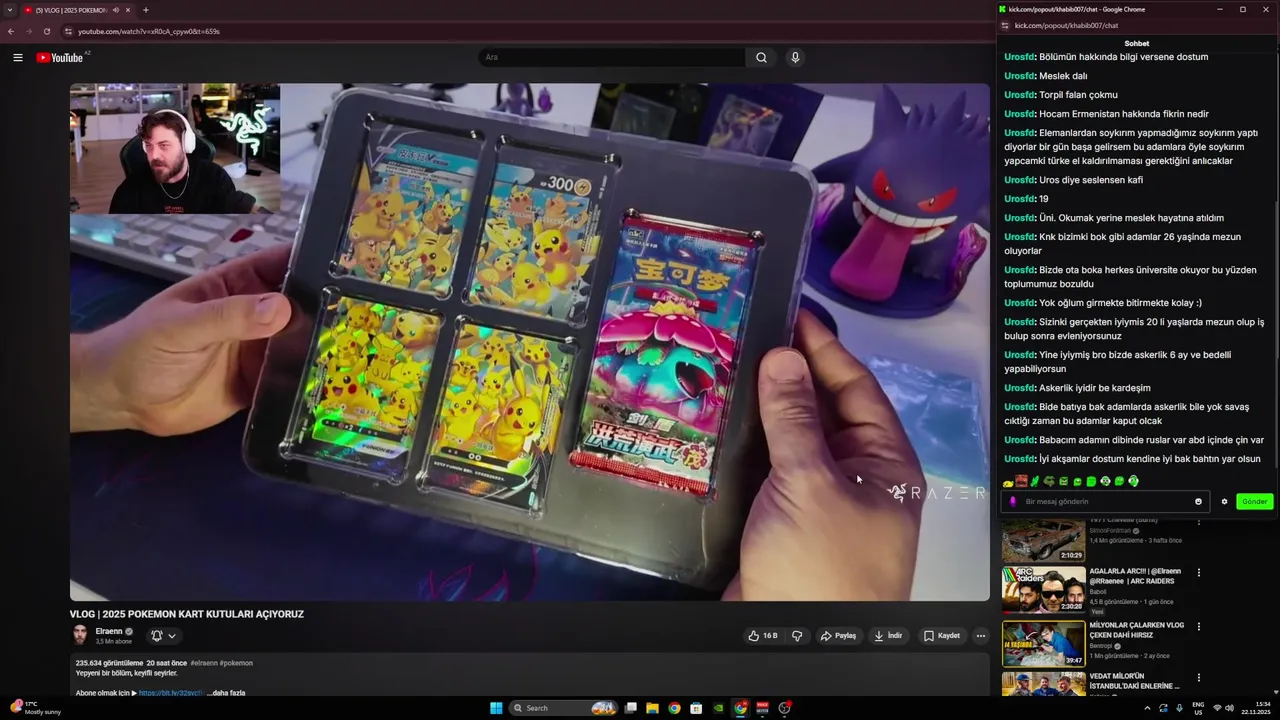Click message 'Torpil falan çokmu'
1280x720 pixels.
click(x=1078, y=95)
